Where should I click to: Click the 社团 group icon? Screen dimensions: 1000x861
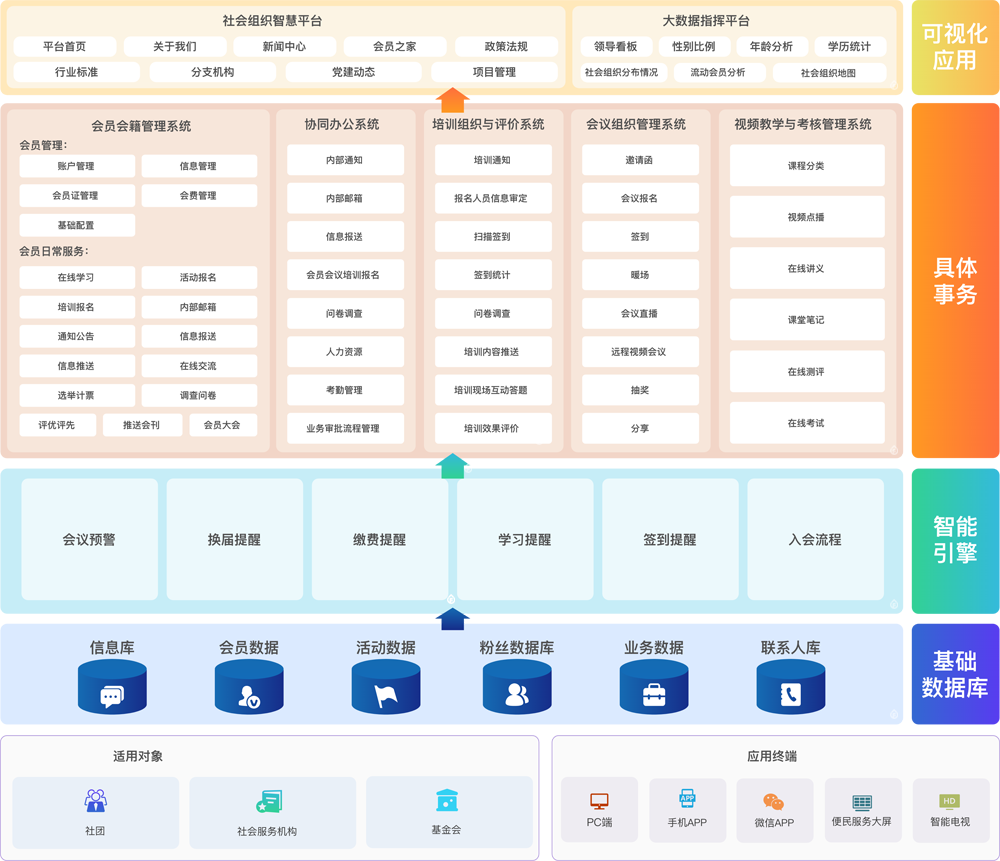tap(96, 801)
